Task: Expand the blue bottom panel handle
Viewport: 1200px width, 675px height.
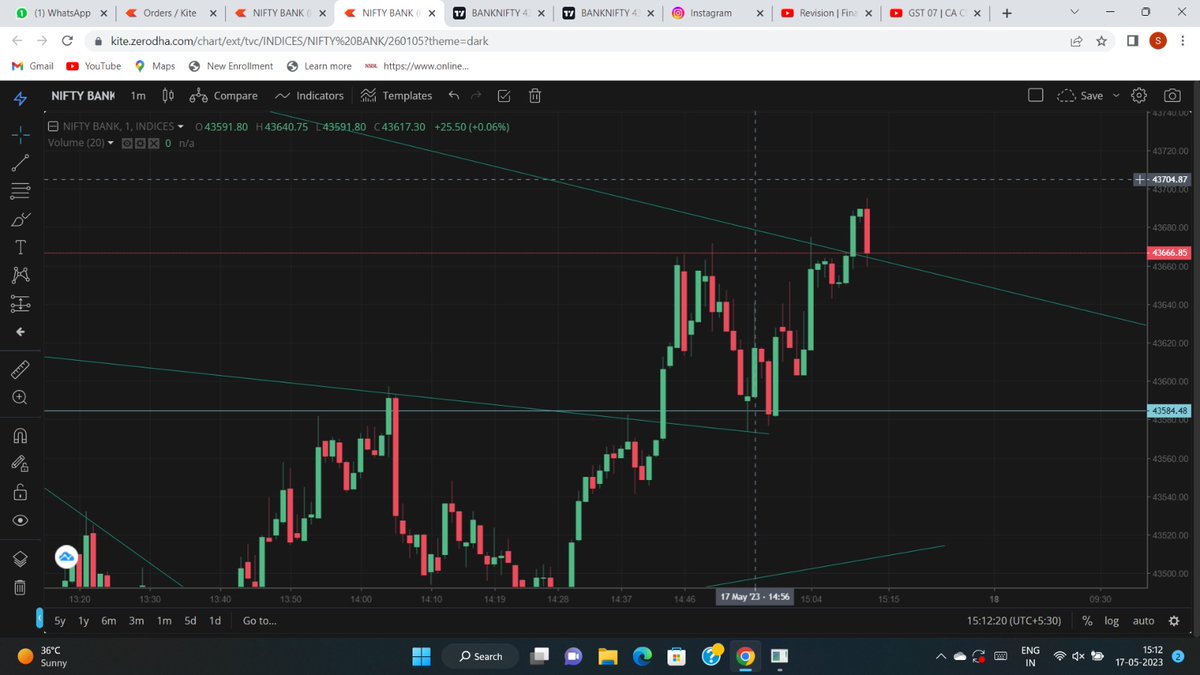Action: 41,620
